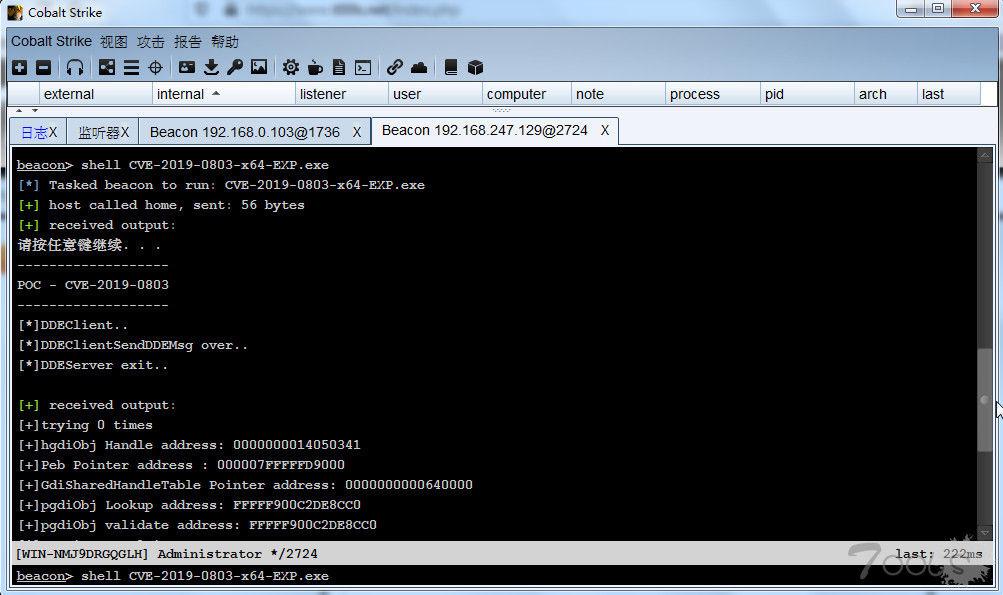
Task: Switch to session table view
Action: click(x=131, y=67)
